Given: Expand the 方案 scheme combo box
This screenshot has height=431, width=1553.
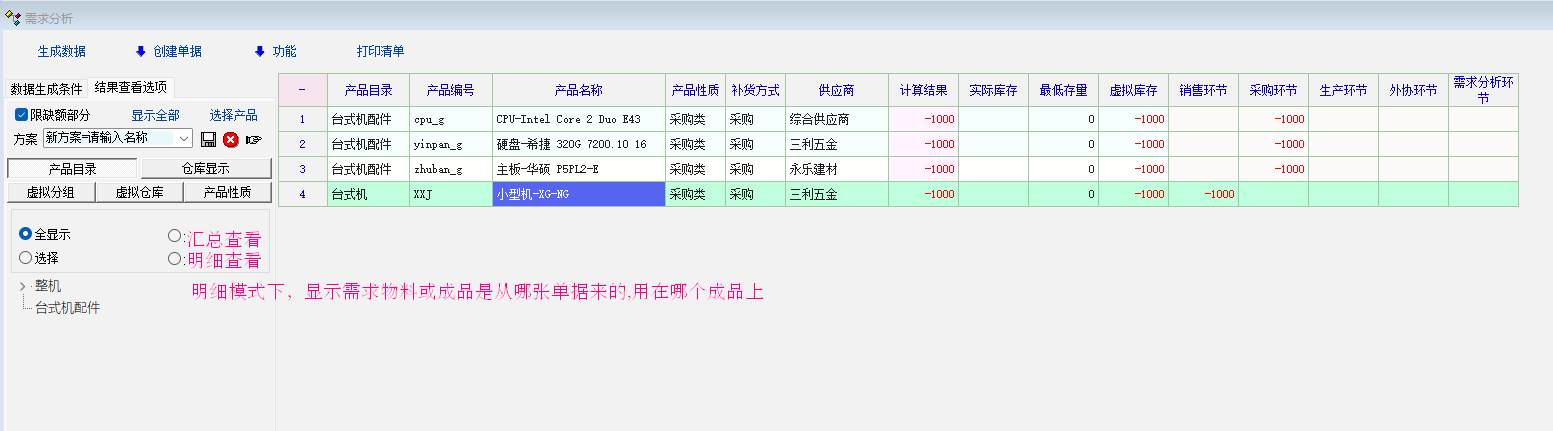Looking at the screenshot, I should click(x=183, y=139).
